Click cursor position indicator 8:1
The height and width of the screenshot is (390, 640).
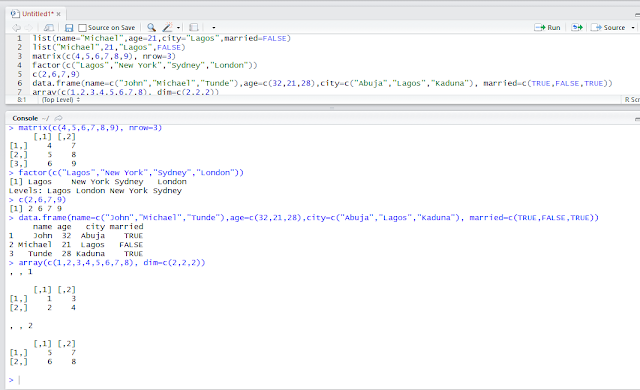(22, 100)
